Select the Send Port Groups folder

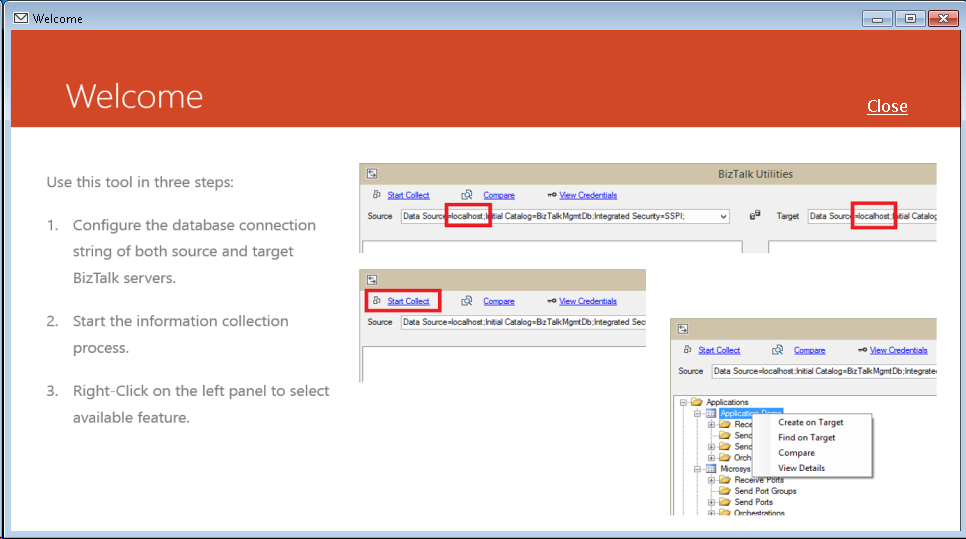[x=765, y=491]
